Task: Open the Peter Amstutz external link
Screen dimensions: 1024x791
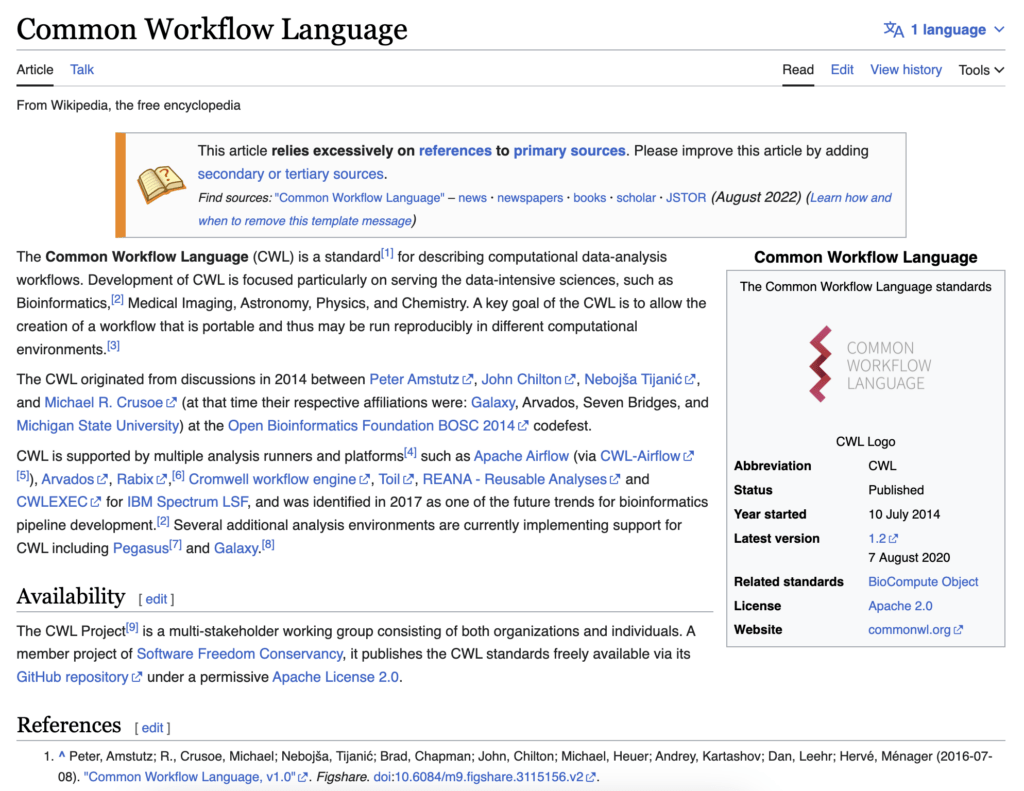Action: click(421, 379)
